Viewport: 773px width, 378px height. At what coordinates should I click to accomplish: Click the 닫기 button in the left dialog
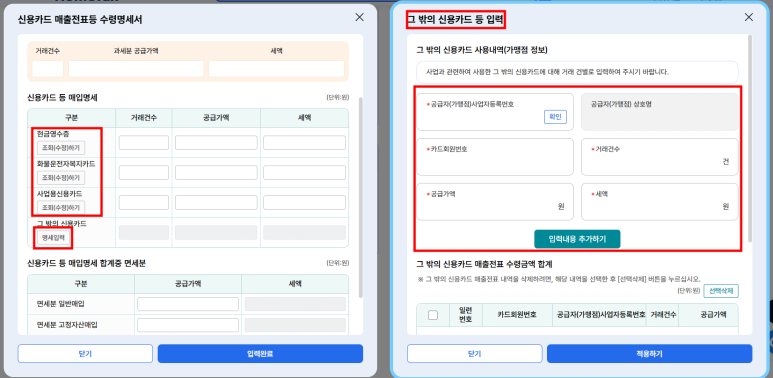point(85,353)
